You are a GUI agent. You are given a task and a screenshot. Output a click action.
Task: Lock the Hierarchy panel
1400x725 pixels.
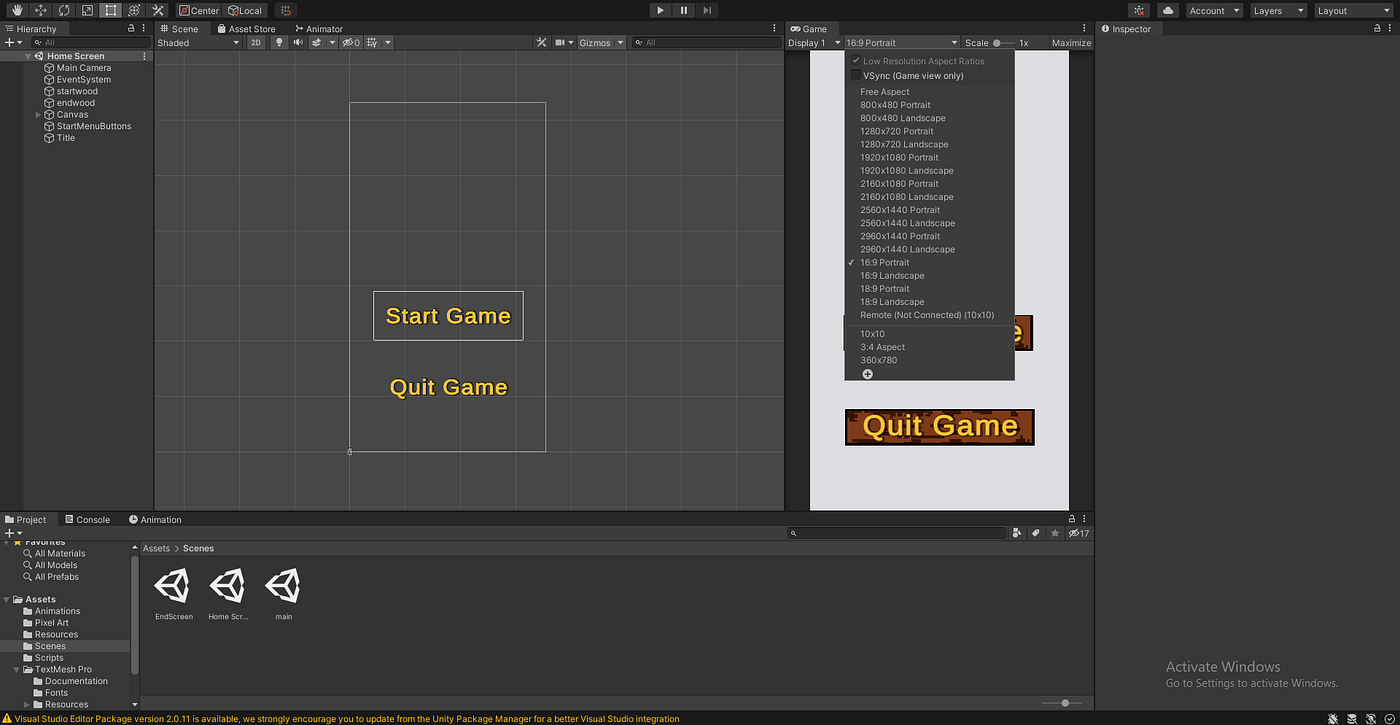click(x=131, y=29)
